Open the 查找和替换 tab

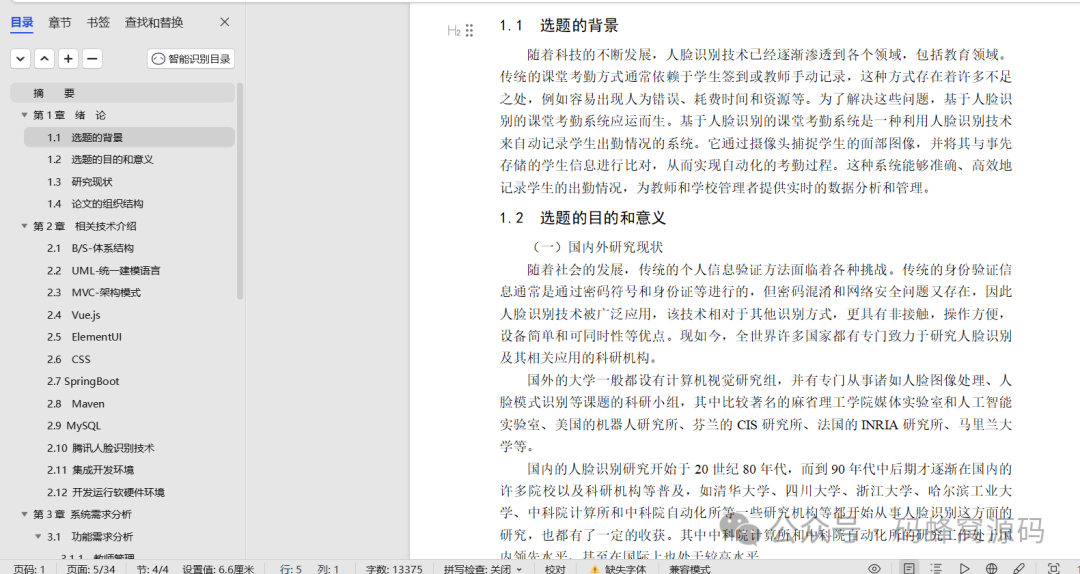coord(154,23)
